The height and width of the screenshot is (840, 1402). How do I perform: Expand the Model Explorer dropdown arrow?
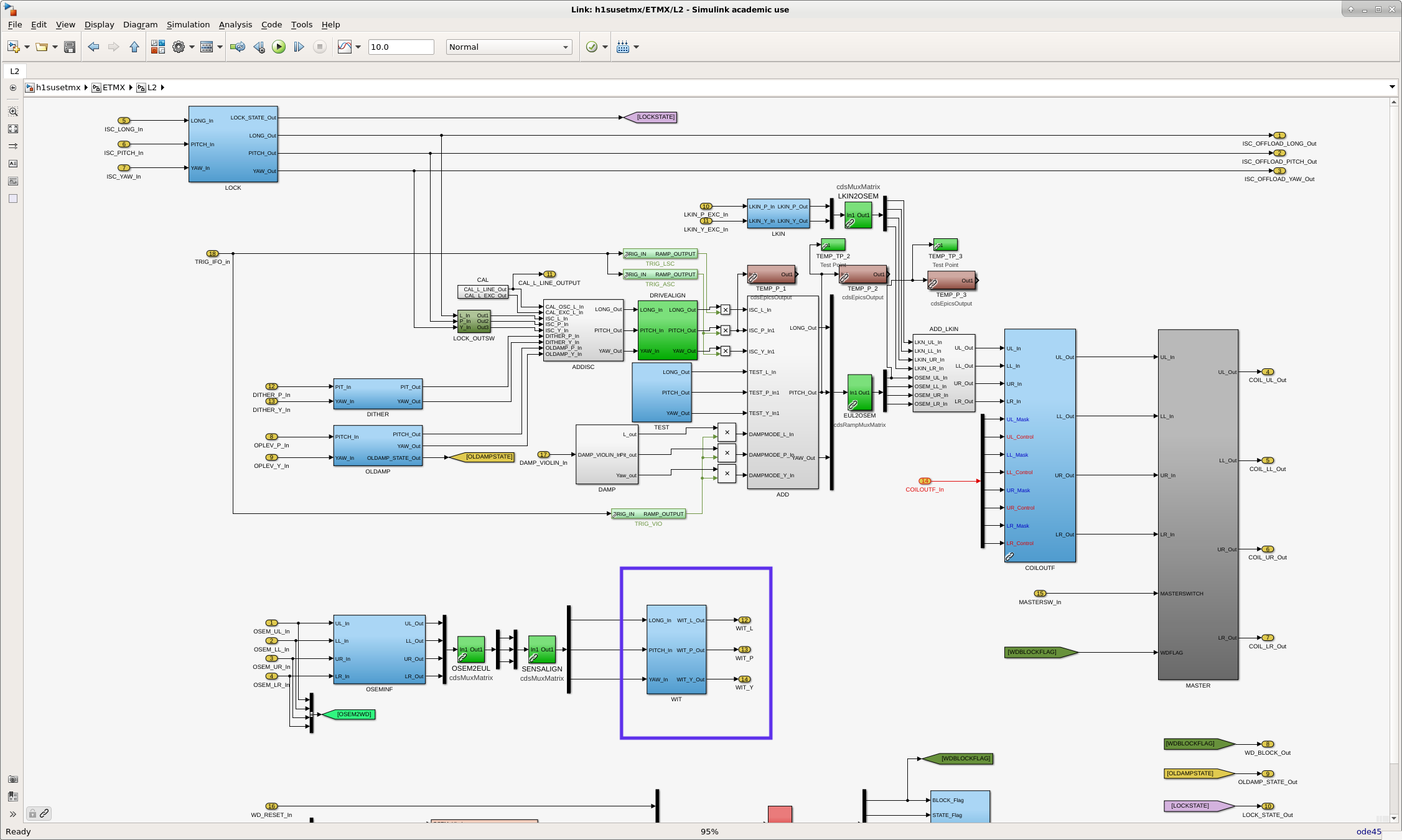(x=220, y=47)
